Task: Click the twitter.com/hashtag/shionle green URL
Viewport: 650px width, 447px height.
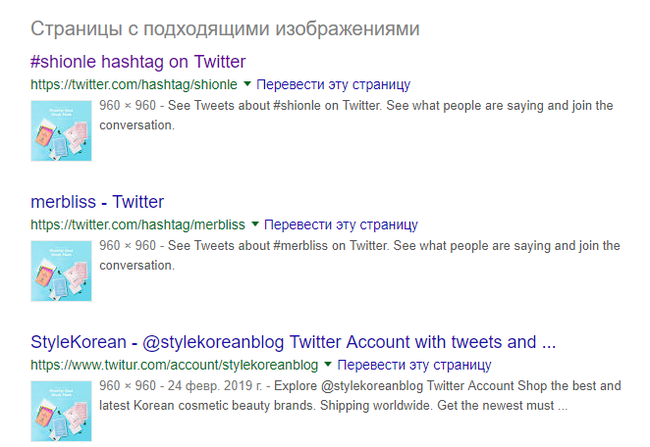Action: click(x=134, y=84)
